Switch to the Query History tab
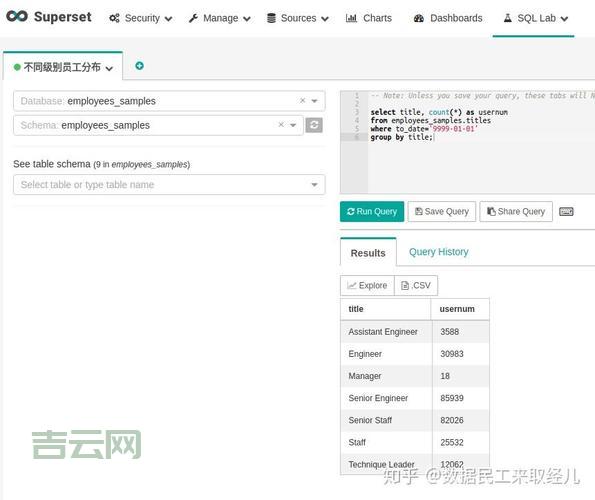The height and width of the screenshot is (500, 595). click(x=439, y=252)
